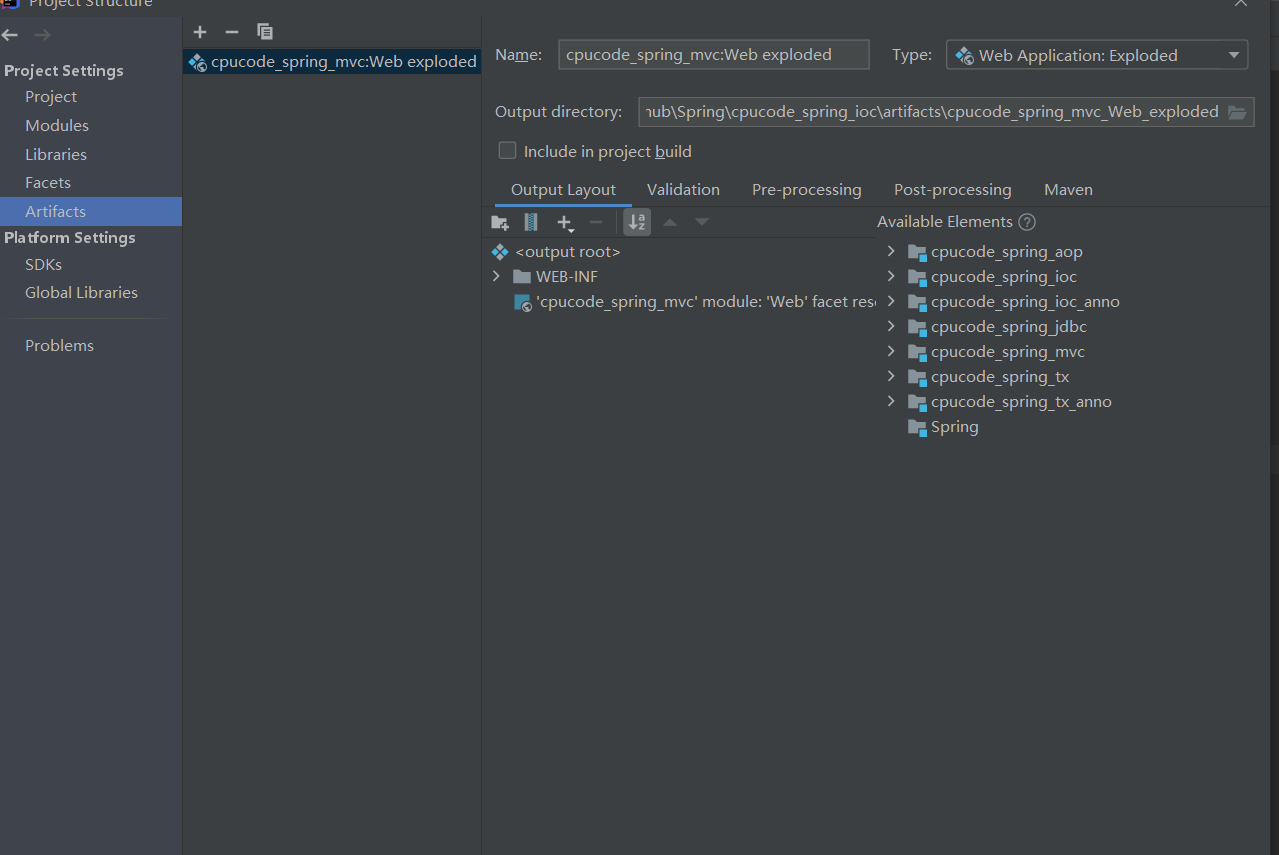
Task: Open the Post-processing tab
Action: 953,190
